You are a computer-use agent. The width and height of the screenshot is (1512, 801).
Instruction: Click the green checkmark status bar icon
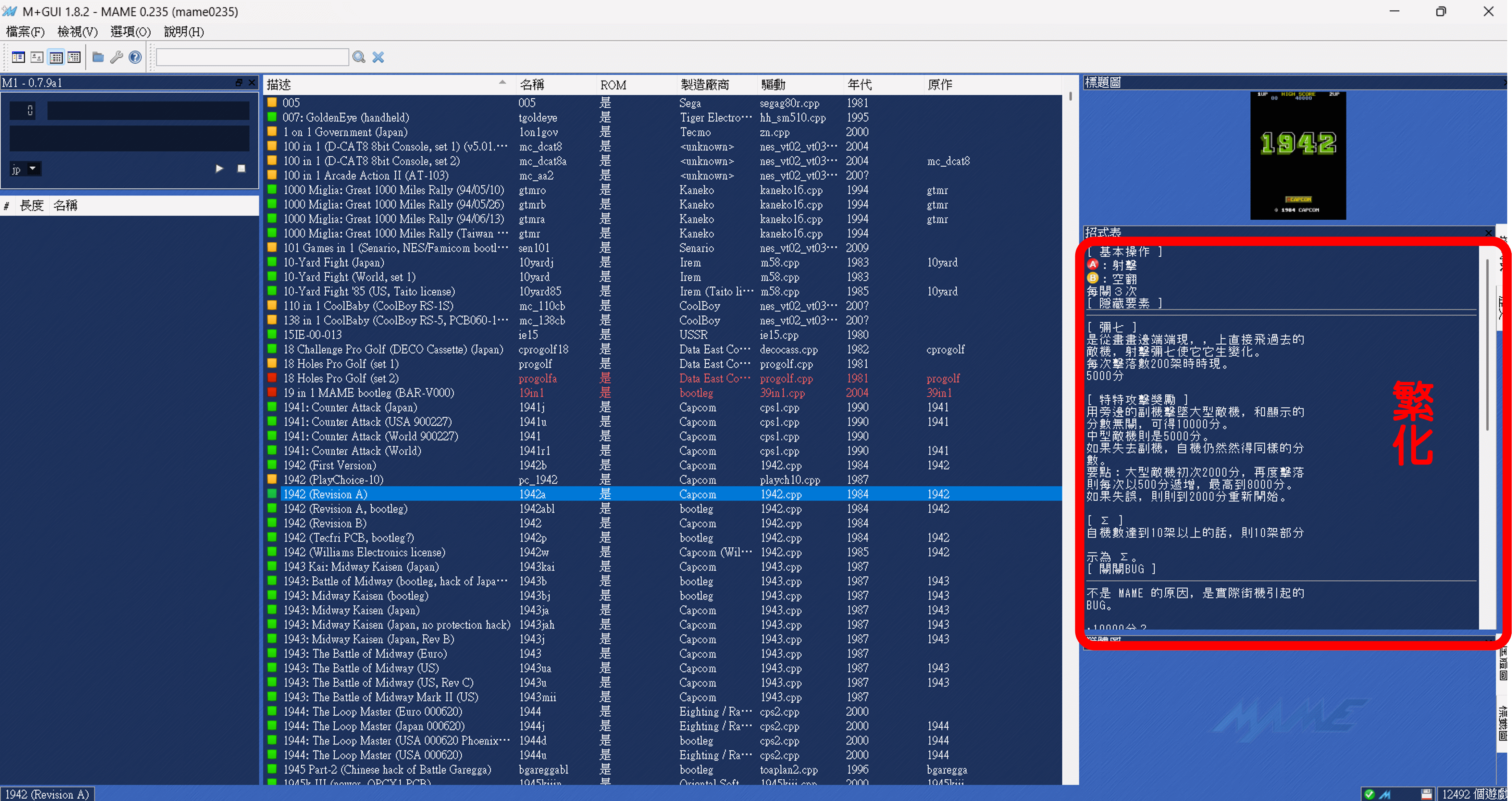tap(1370, 794)
